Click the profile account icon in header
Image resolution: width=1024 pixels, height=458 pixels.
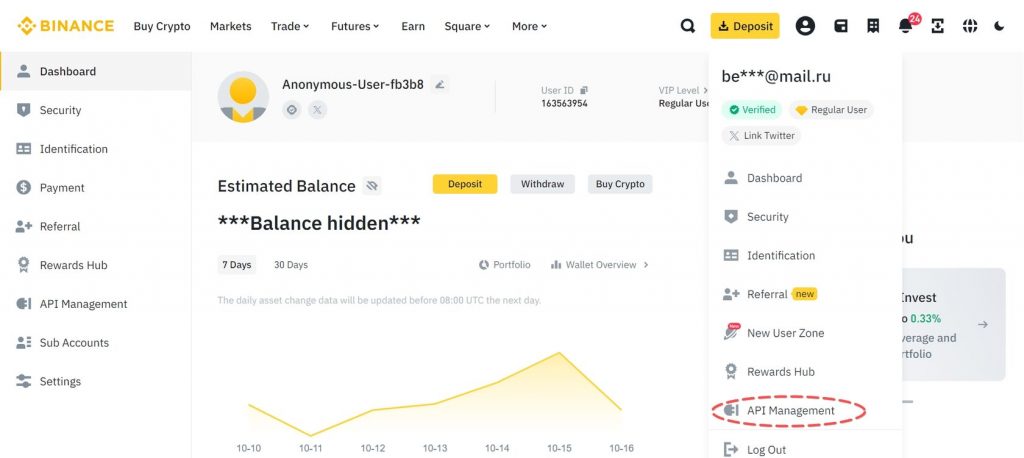pos(805,26)
